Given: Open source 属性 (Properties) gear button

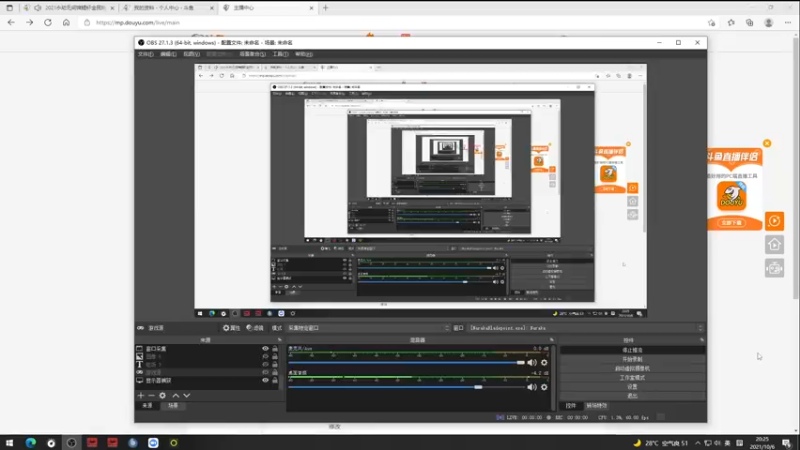Looking at the screenshot, I should pos(231,328).
